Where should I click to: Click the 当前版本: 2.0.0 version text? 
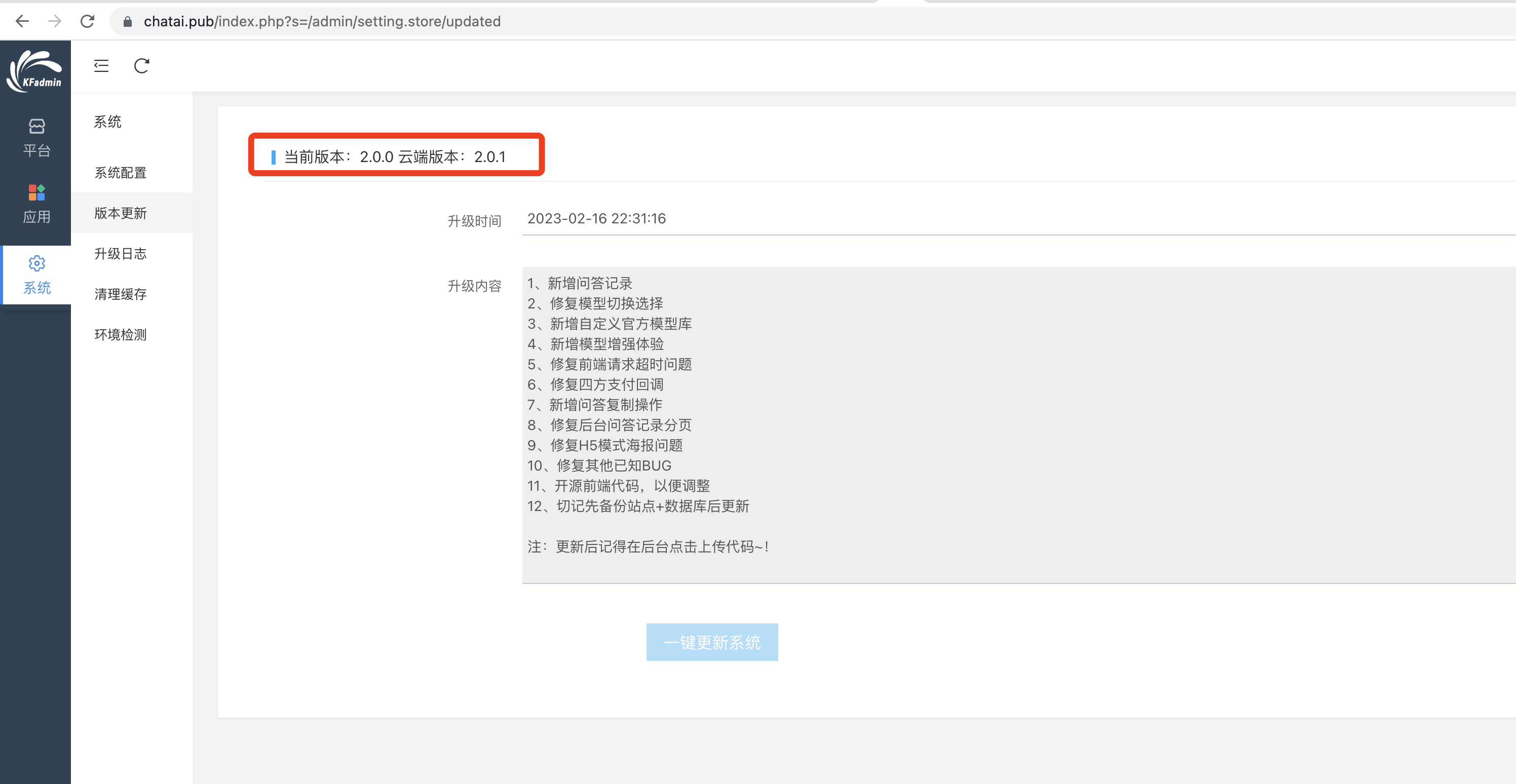[339, 157]
